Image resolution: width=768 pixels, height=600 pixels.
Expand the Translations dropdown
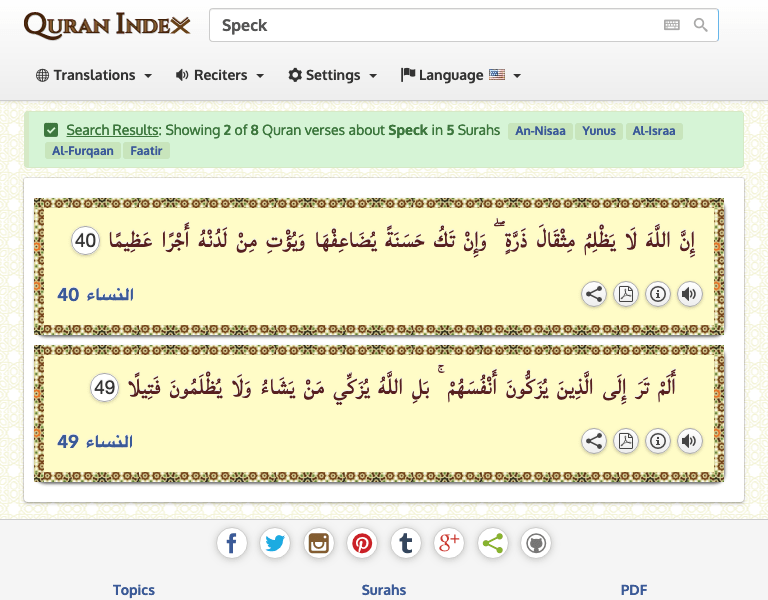tap(94, 75)
